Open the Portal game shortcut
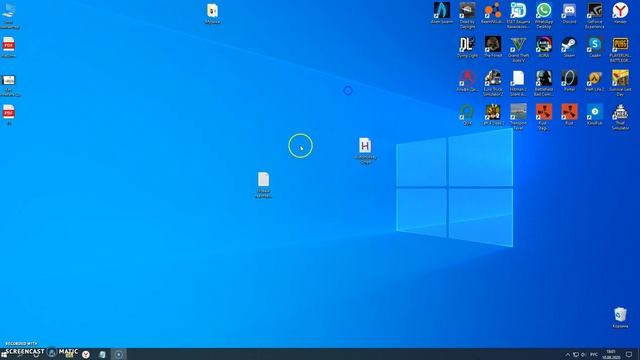The image size is (640, 360). 569,80
